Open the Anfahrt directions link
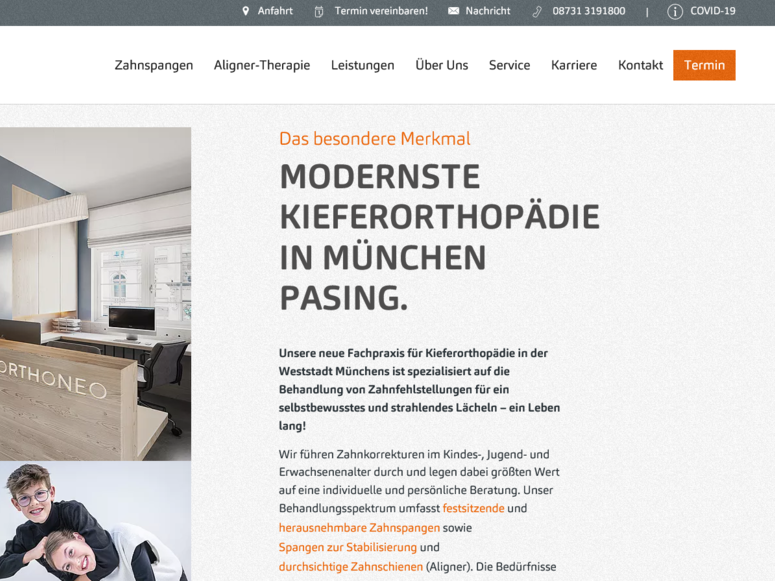Screen dimensions: 775x581 coord(275,11)
